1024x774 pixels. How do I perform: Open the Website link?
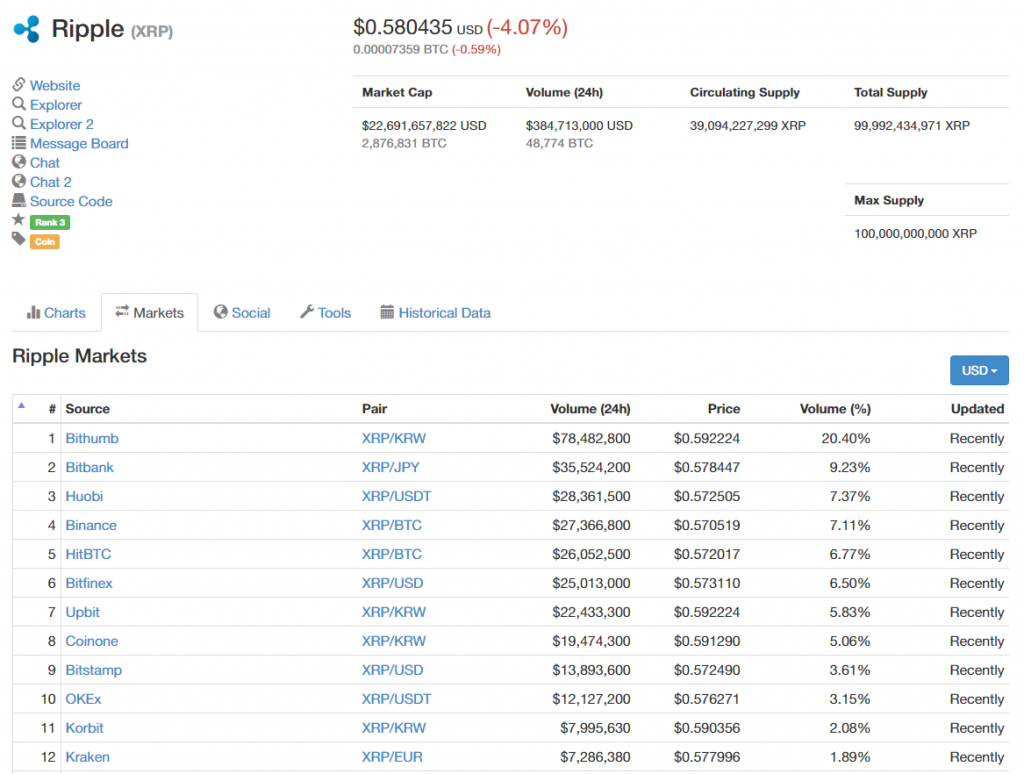point(55,86)
